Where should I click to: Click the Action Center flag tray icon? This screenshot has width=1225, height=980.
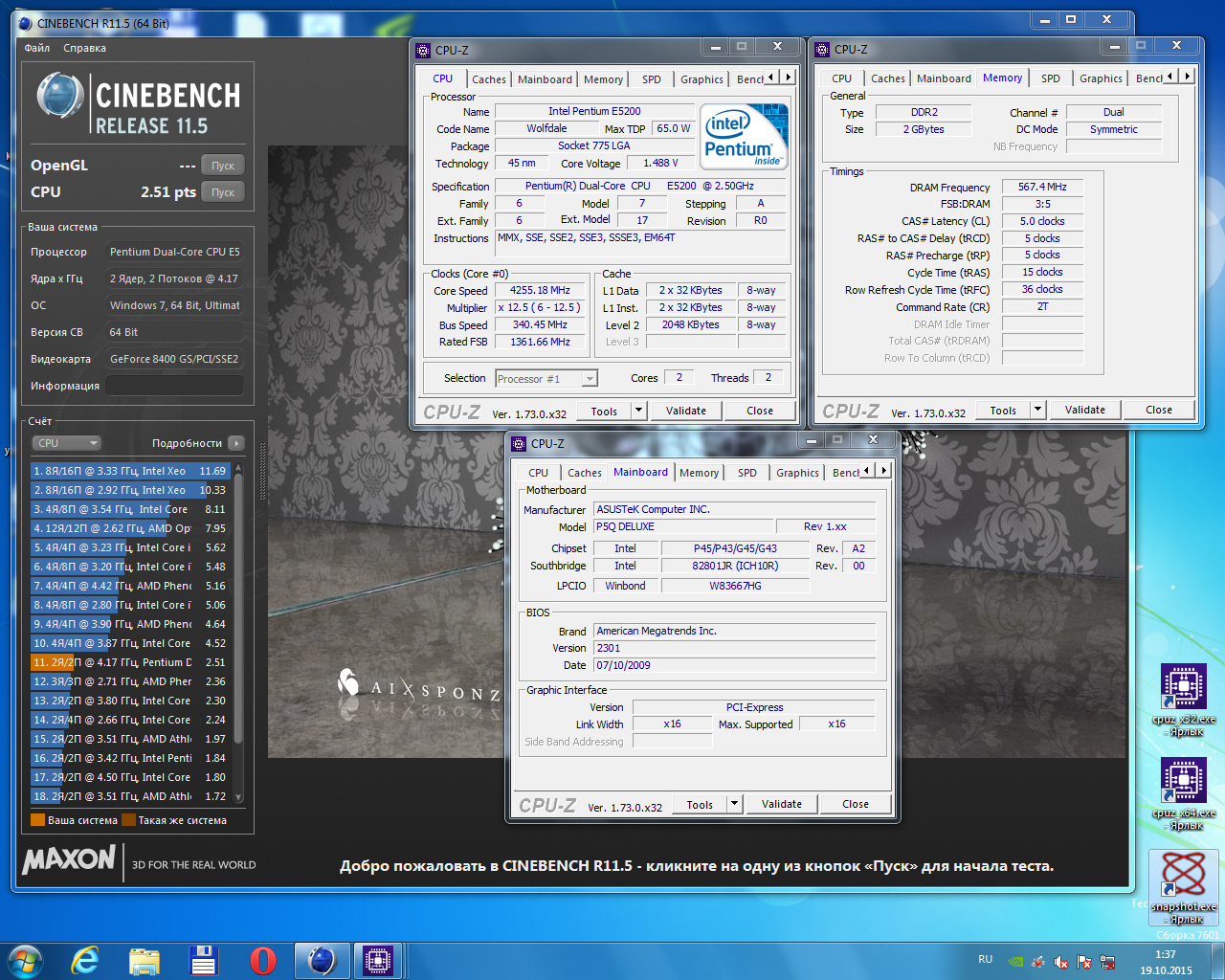coord(1084,962)
